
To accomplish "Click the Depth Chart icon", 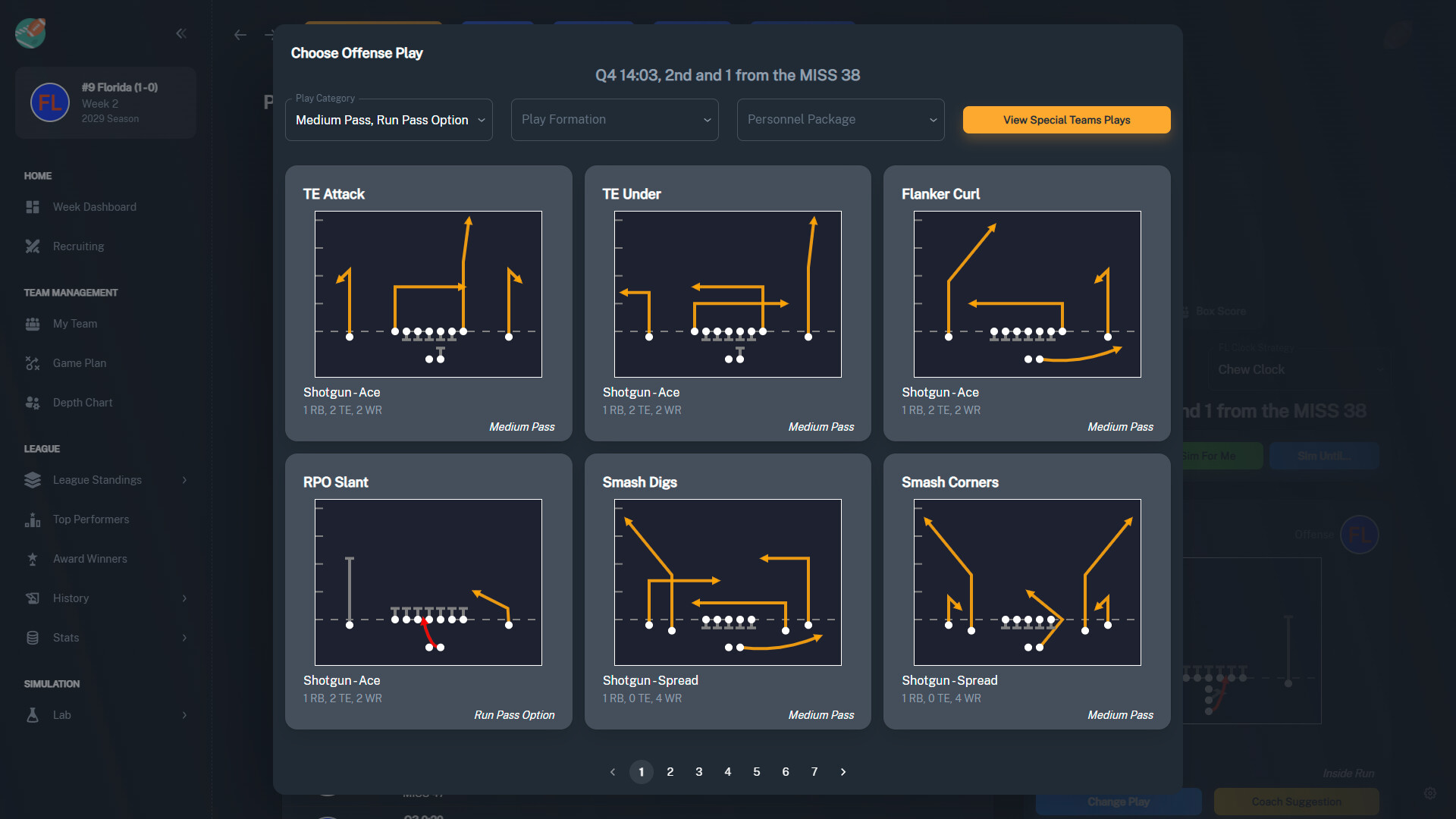I will (33, 402).
